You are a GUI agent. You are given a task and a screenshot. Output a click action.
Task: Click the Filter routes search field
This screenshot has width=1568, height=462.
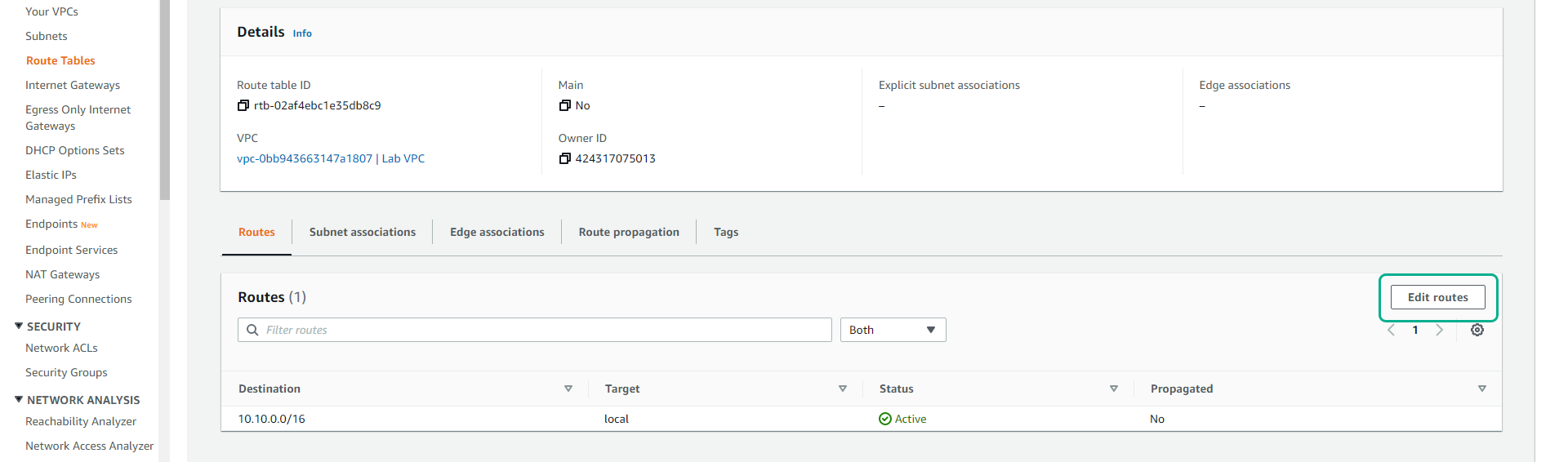[539, 330]
